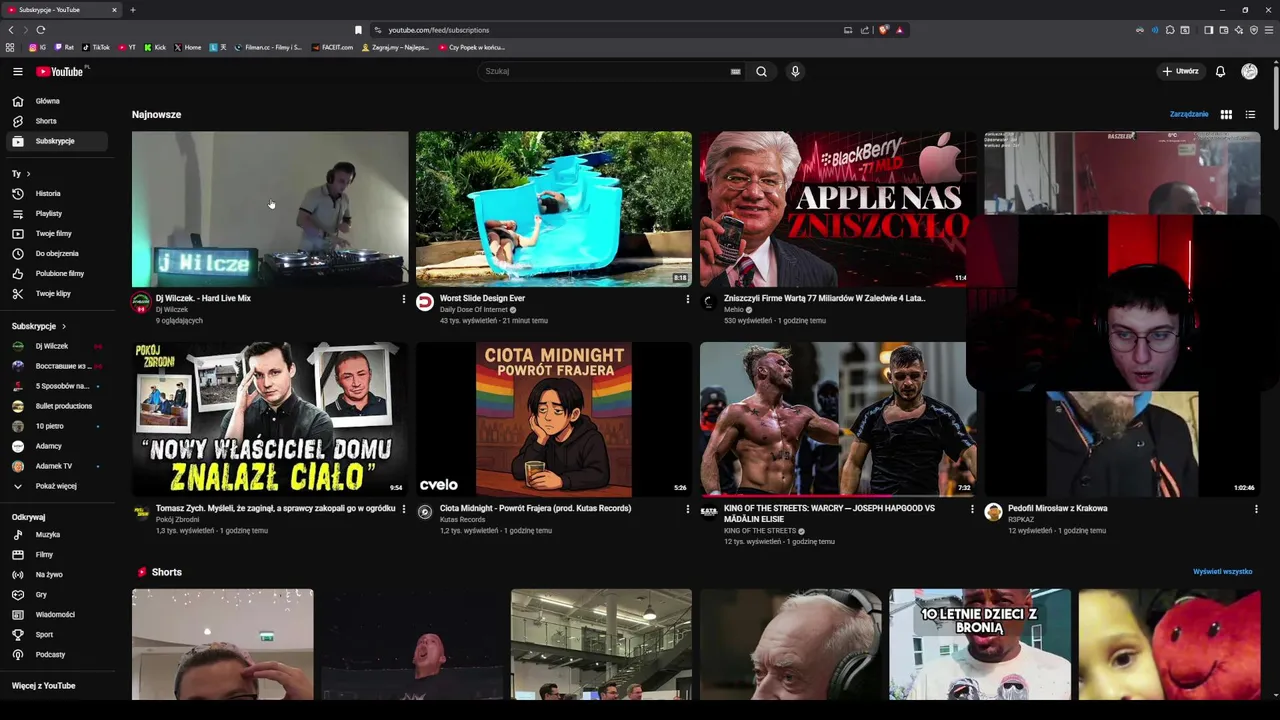This screenshot has height=720, width=1280.
Task: Open options menu for Ciota Midnight video
Action: [687, 508]
